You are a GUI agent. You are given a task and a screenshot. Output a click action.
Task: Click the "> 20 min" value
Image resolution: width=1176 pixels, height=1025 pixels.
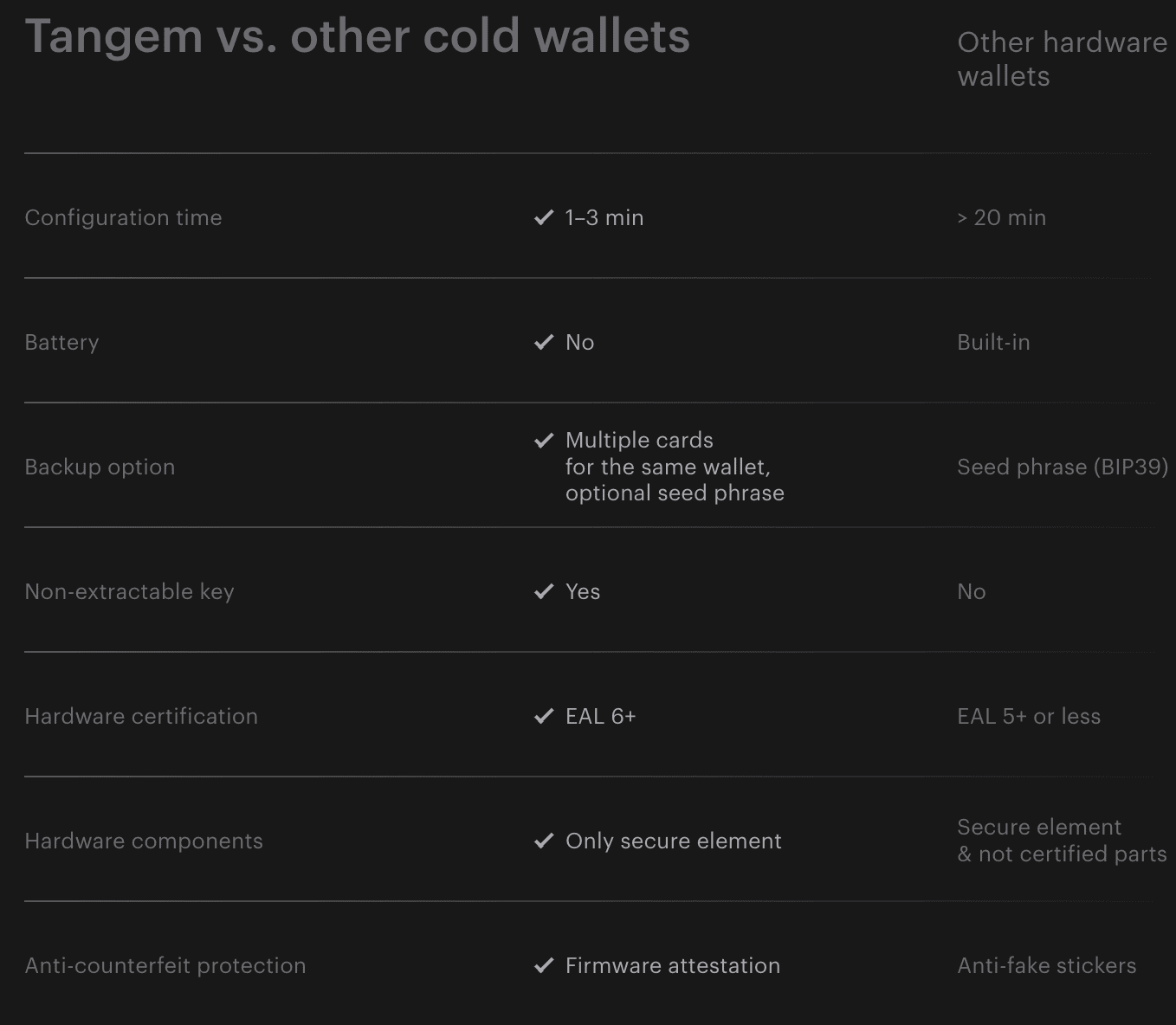pyautogui.click(x=1001, y=217)
